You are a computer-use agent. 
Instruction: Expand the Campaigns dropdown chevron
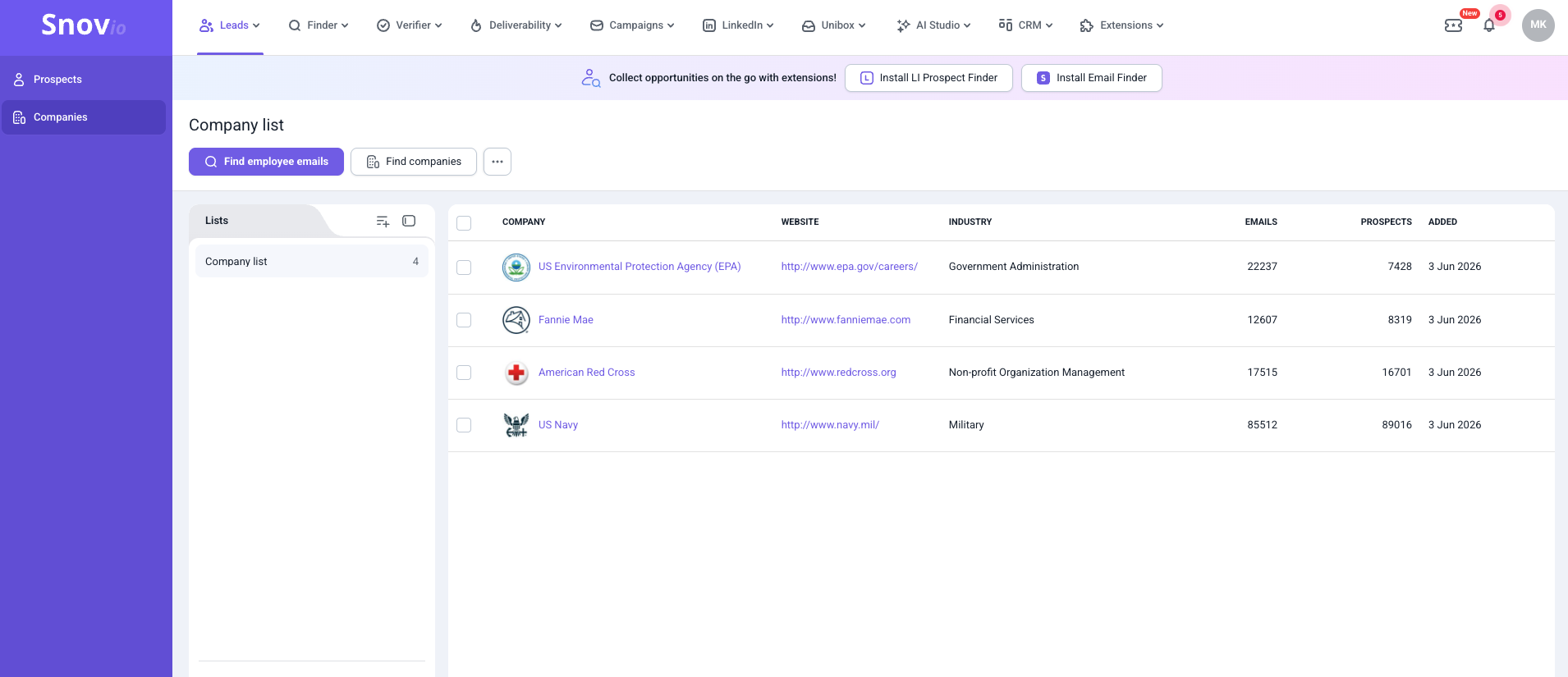[x=671, y=25]
